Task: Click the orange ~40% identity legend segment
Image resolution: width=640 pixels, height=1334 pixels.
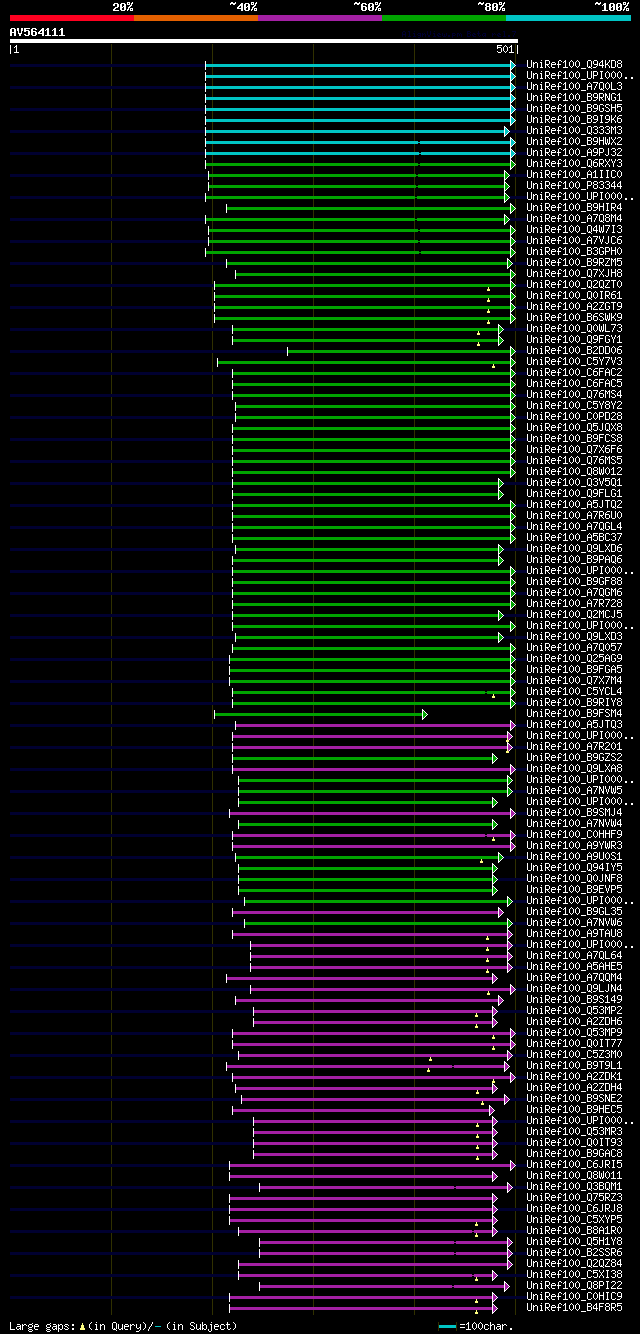Action: pyautogui.click(x=196, y=18)
